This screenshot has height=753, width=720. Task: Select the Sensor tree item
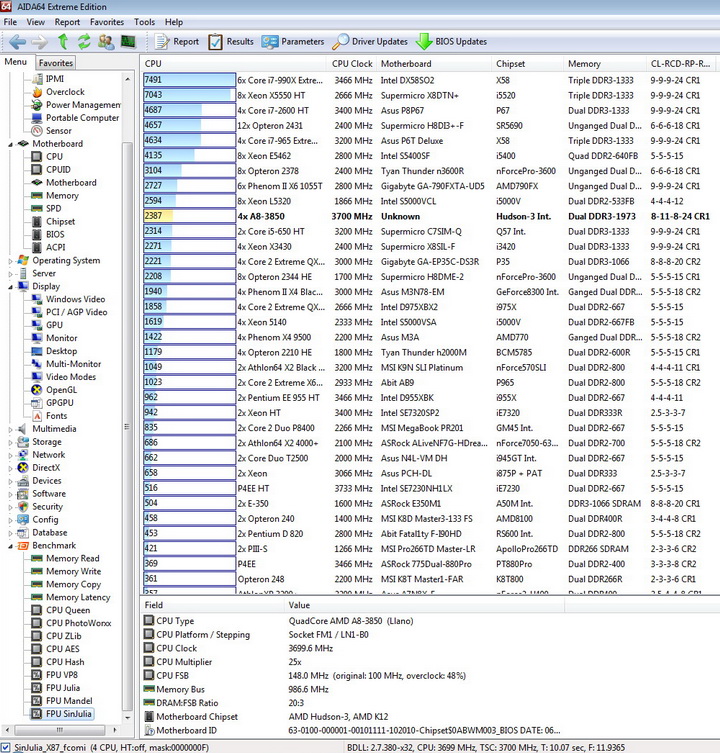pyautogui.click(x=59, y=131)
